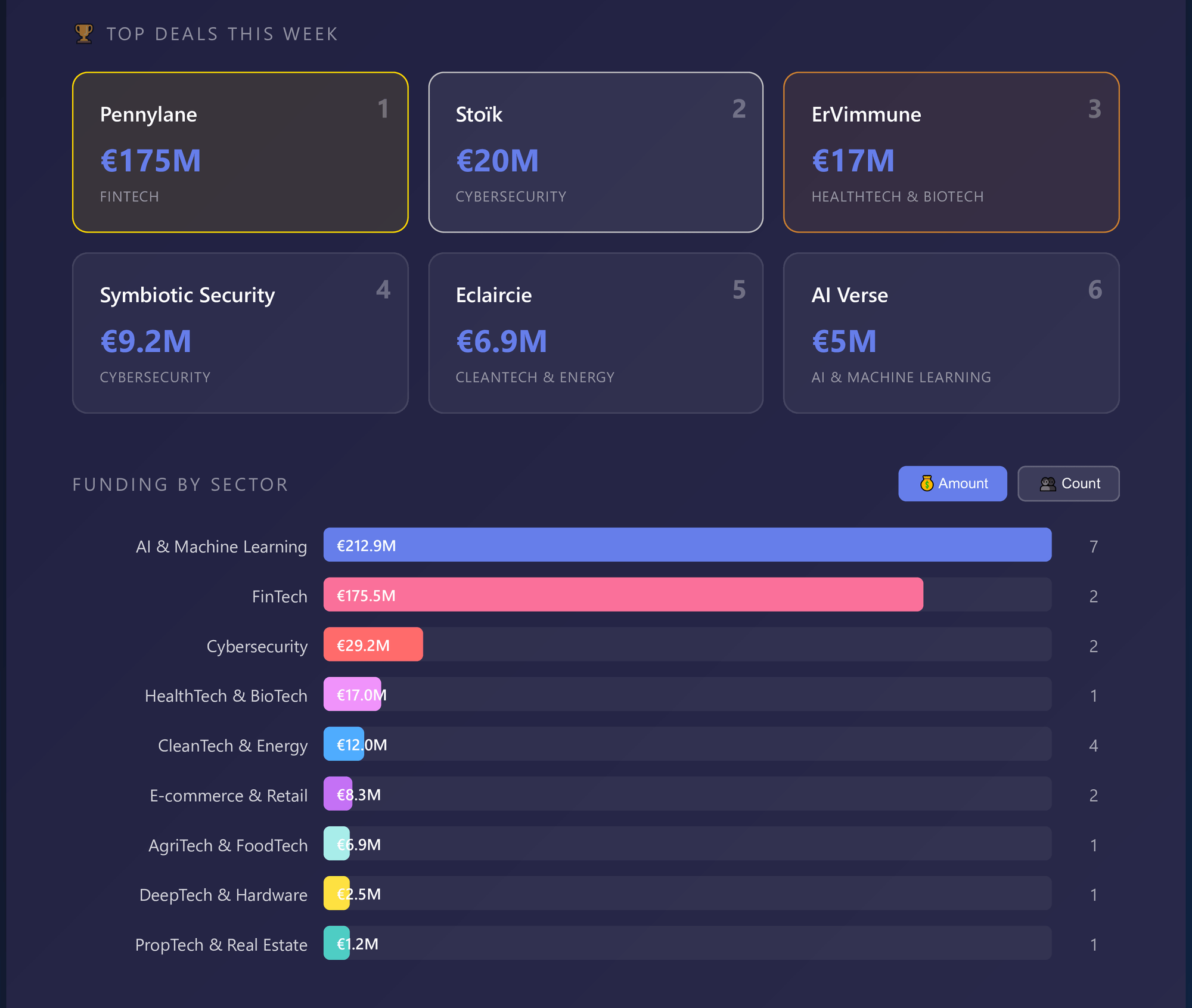Click the blue CleanTech & Energy bar
Viewport: 1192px width, 1008px height.
(x=343, y=744)
